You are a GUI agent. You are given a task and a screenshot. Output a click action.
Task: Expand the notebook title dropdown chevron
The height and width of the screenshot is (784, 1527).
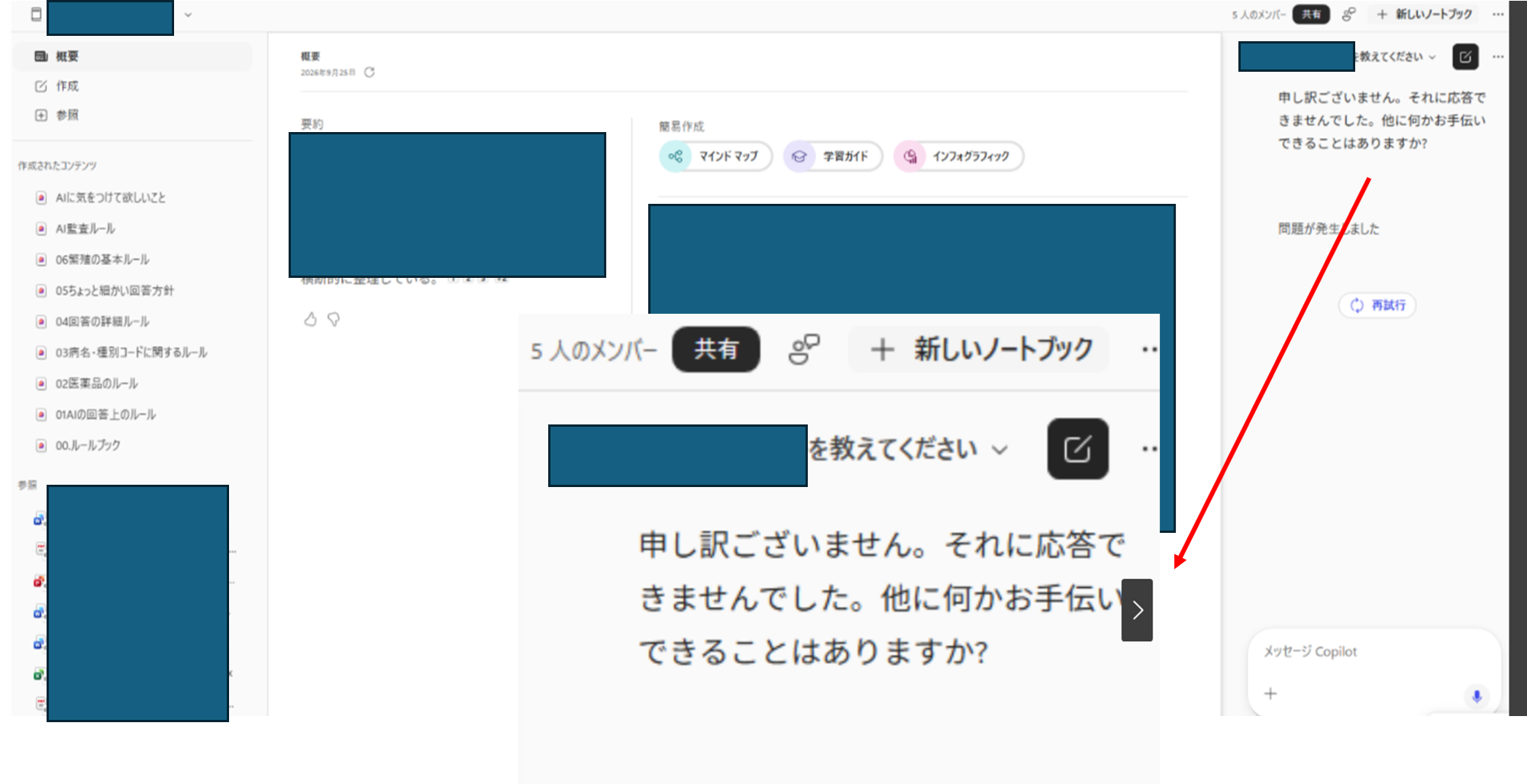188,15
